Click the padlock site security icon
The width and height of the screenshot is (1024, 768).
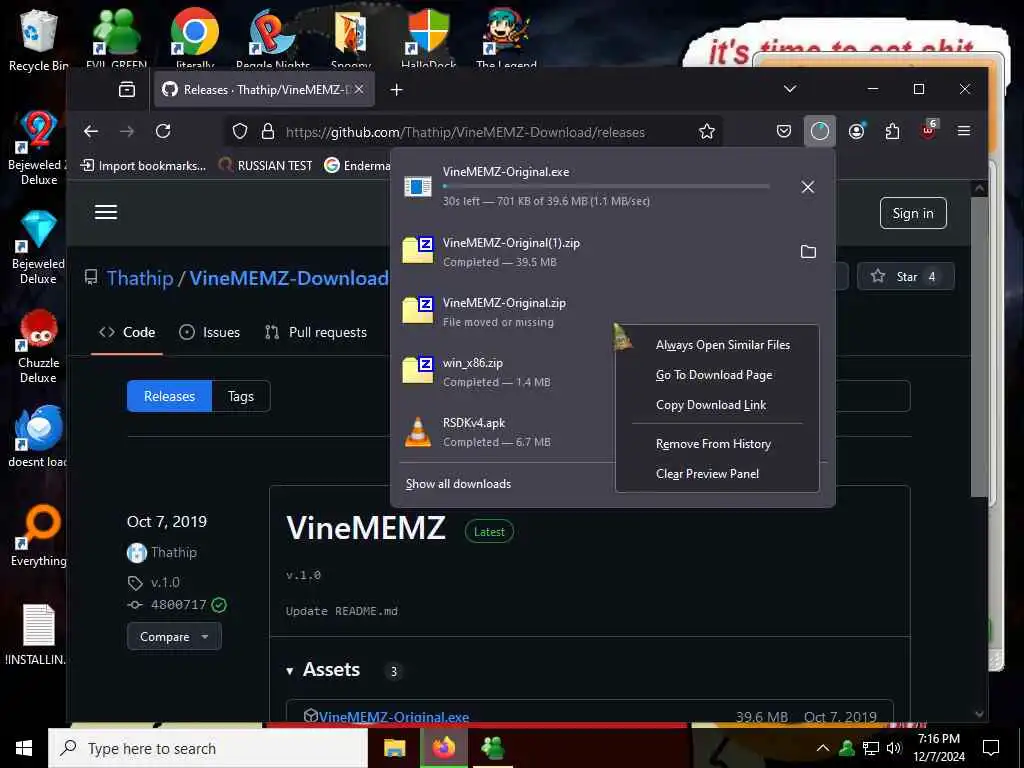268,131
